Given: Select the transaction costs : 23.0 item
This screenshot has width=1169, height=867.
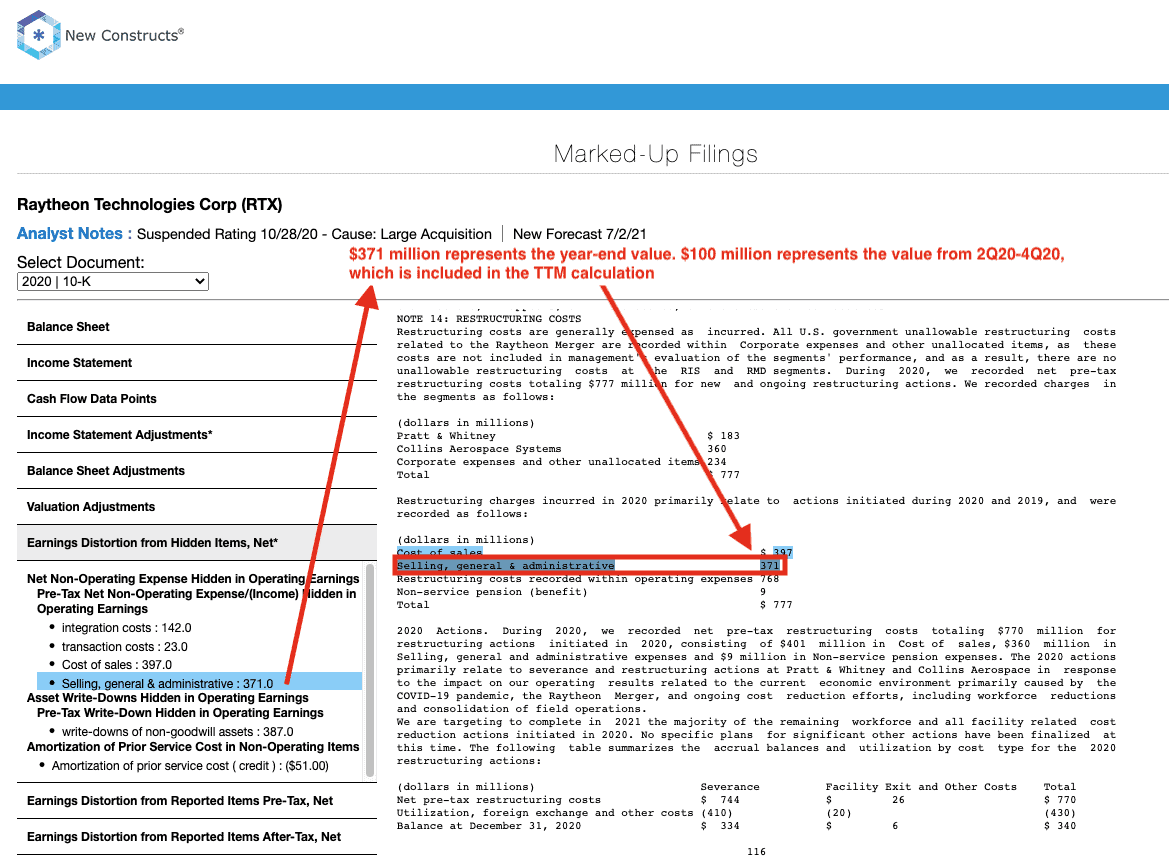Looking at the screenshot, I should coord(125,646).
